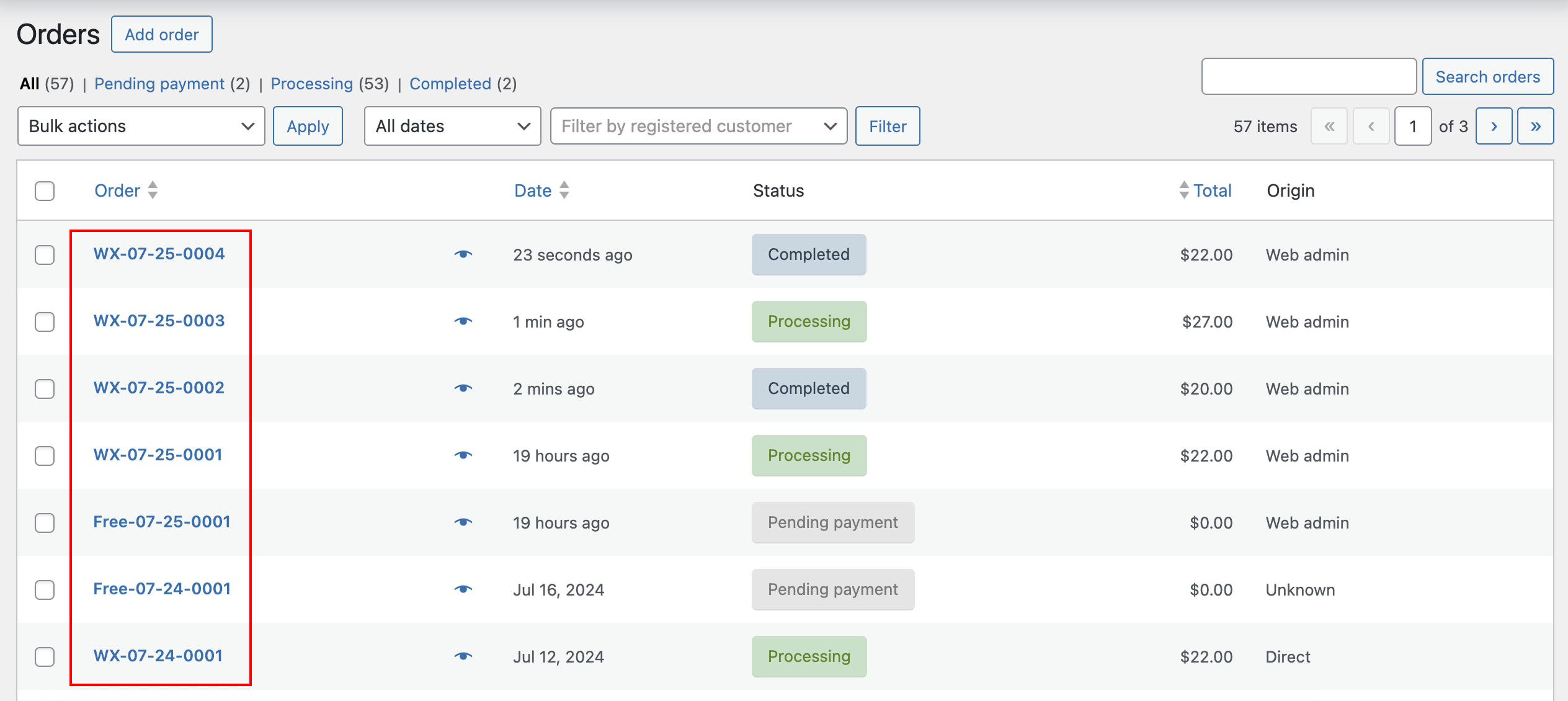Open order WX-07-25-0001 details link
1568x701 pixels.
(159, 455)
